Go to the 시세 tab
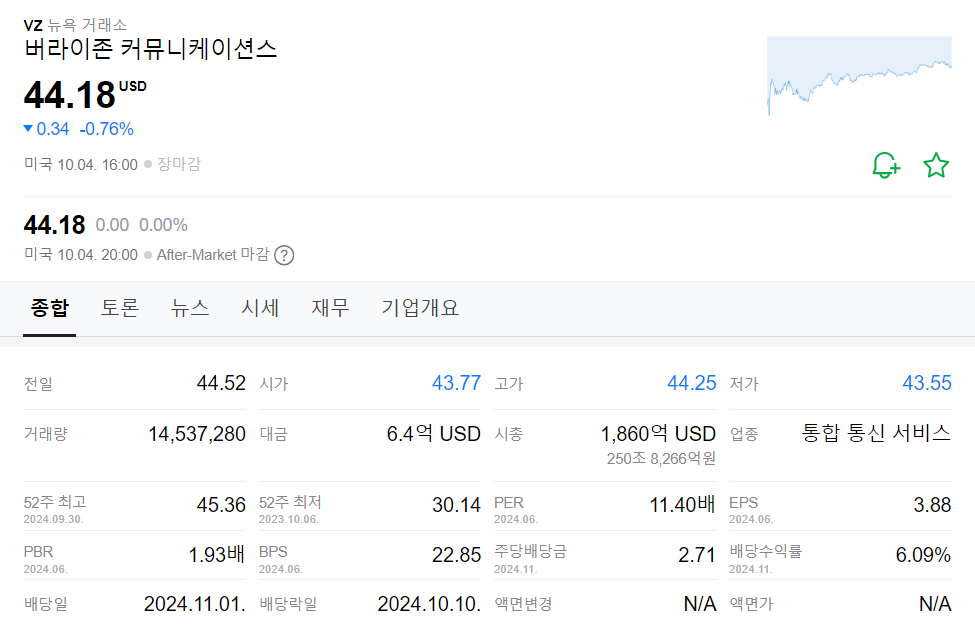The height and width of the screenshot is (630, 975). click(261, 308)
